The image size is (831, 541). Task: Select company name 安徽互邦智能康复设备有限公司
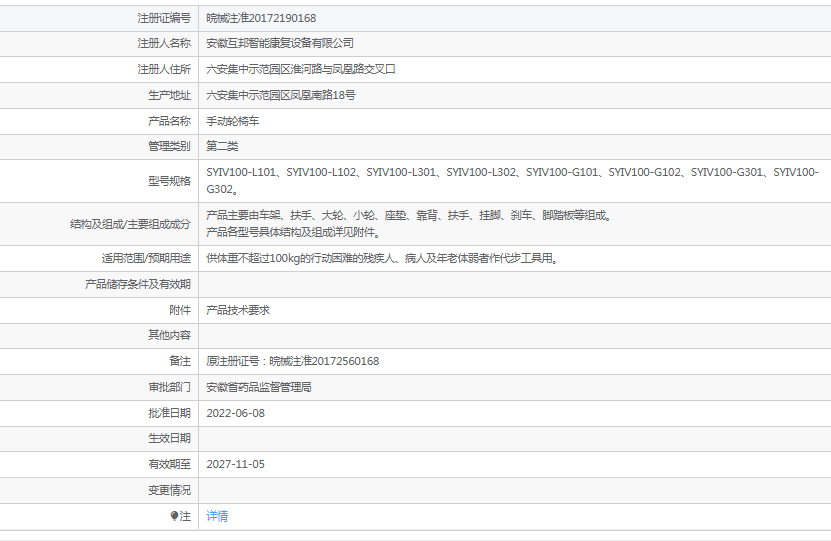[280, 43]
